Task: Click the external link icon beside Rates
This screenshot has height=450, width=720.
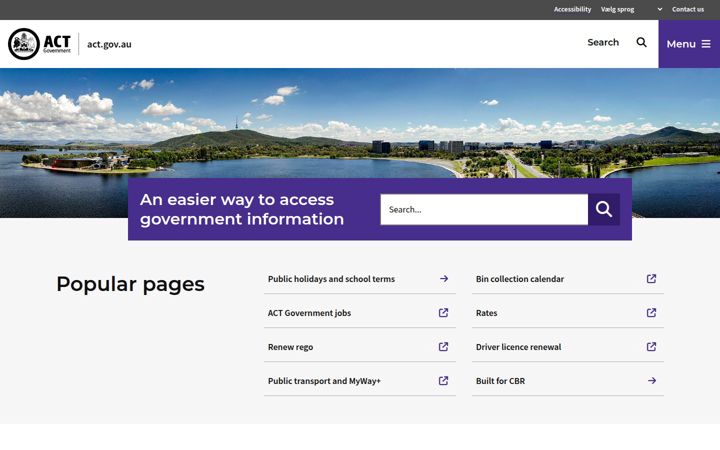Action: (x=651, y=313)
